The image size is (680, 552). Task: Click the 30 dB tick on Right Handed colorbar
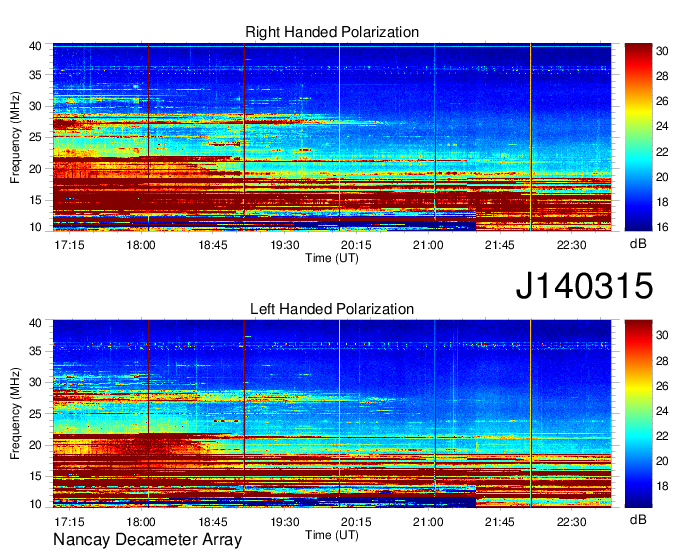coord(662,51)
